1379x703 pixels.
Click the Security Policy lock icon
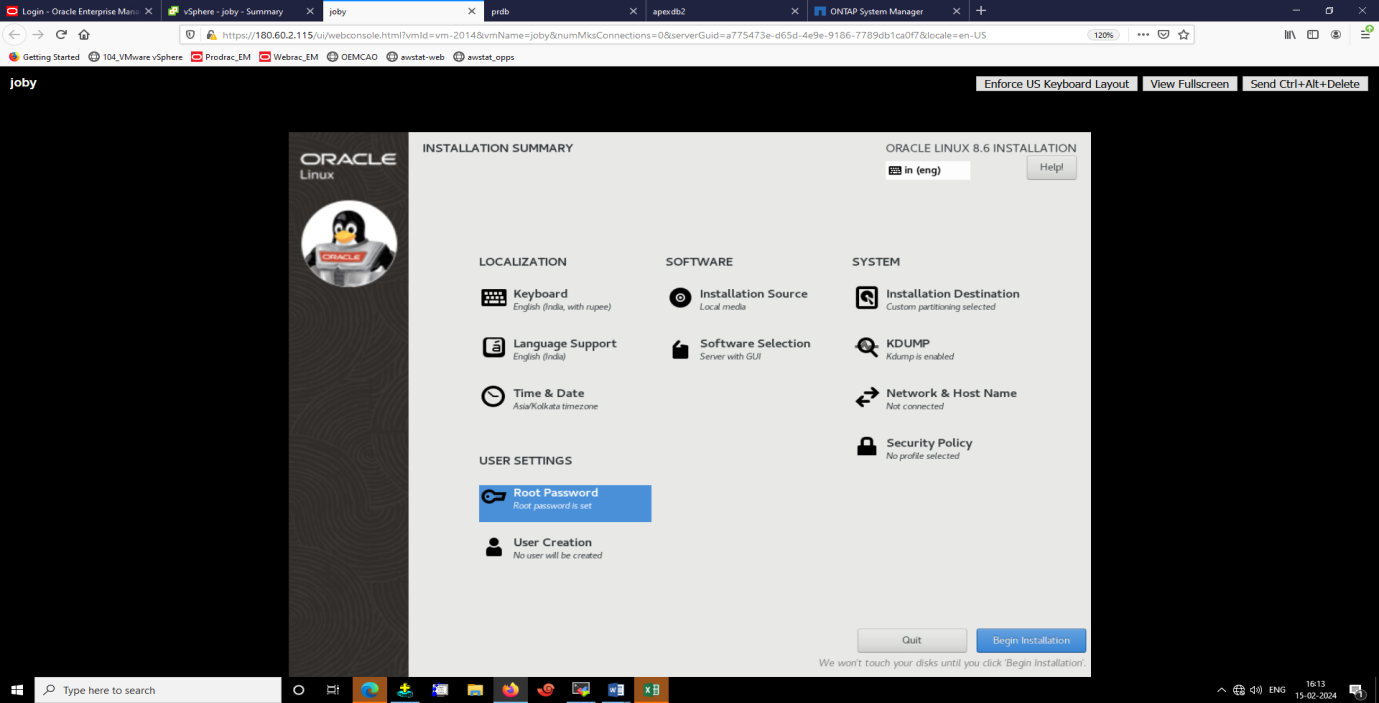867,447
